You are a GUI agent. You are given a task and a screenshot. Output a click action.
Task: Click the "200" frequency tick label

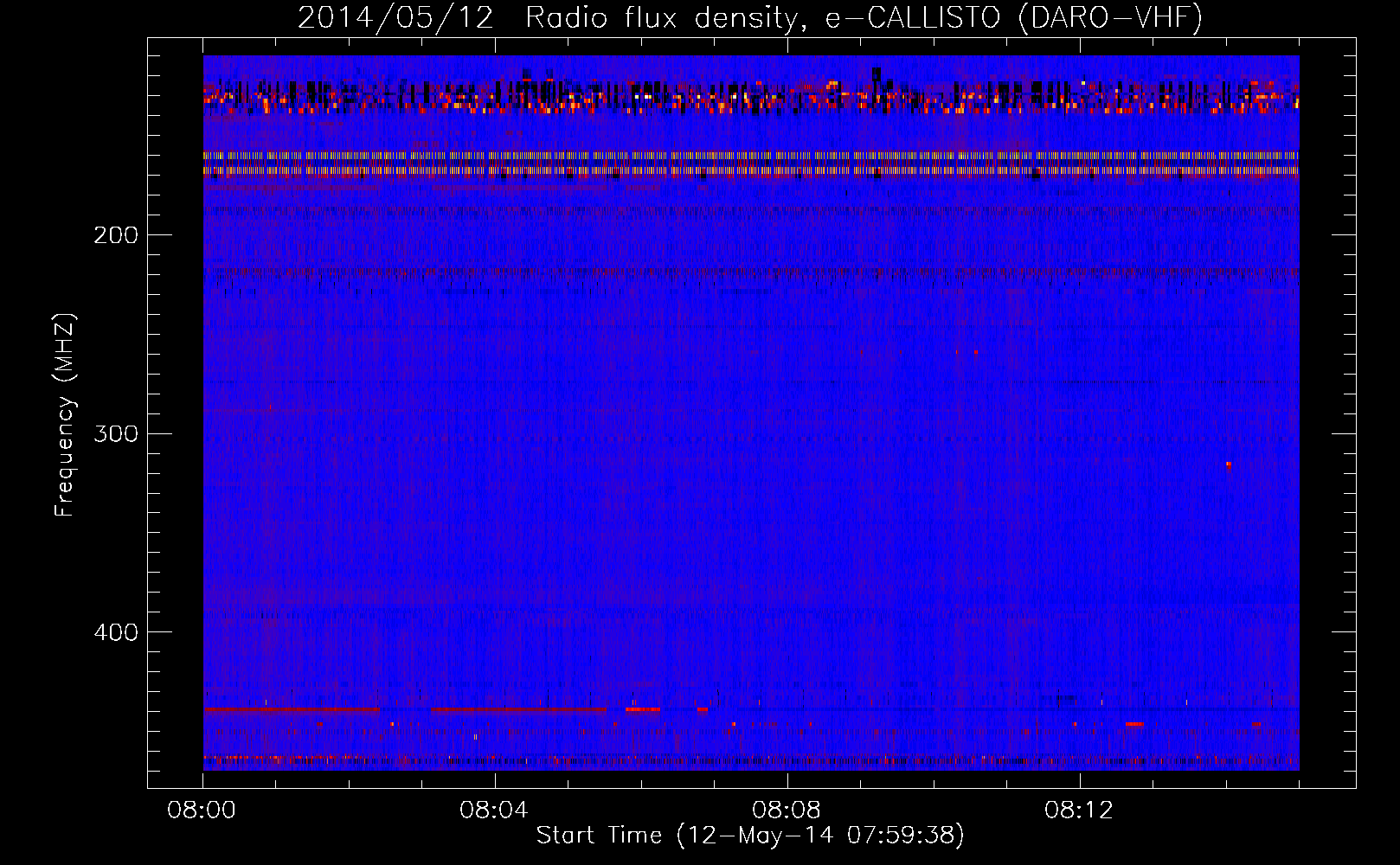tap(116, 235)
